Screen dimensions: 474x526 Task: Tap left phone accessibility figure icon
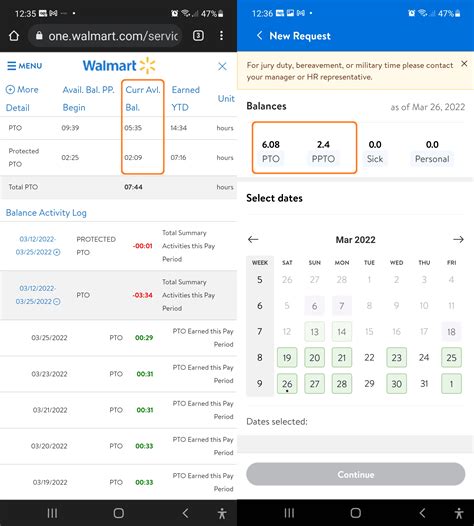(222, 513)
